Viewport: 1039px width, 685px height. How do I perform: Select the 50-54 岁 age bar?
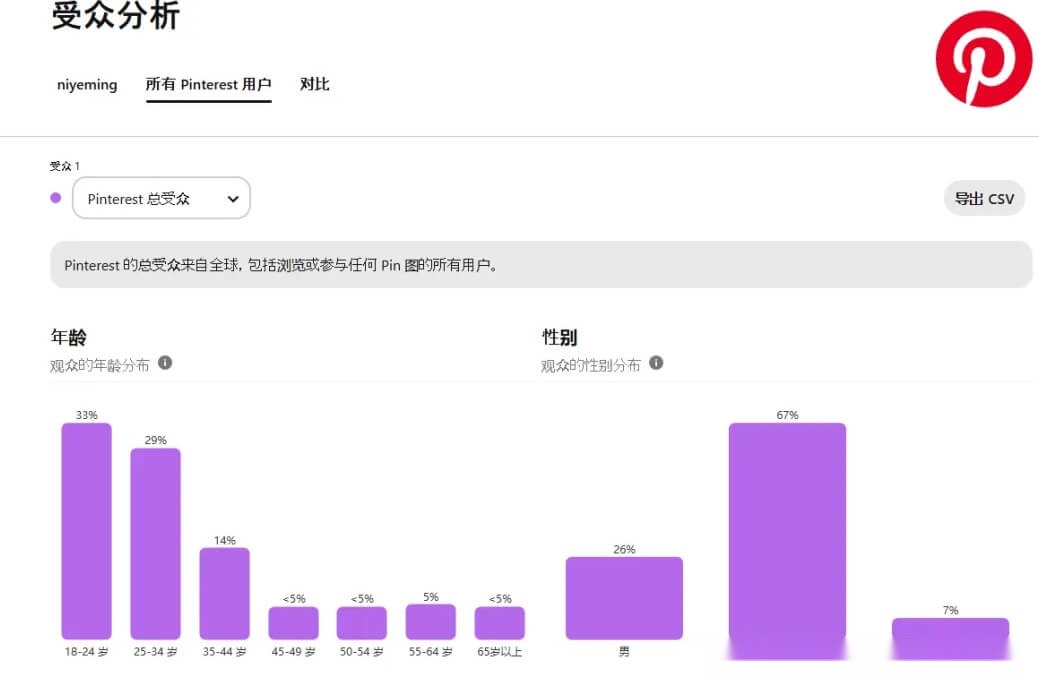362,623
